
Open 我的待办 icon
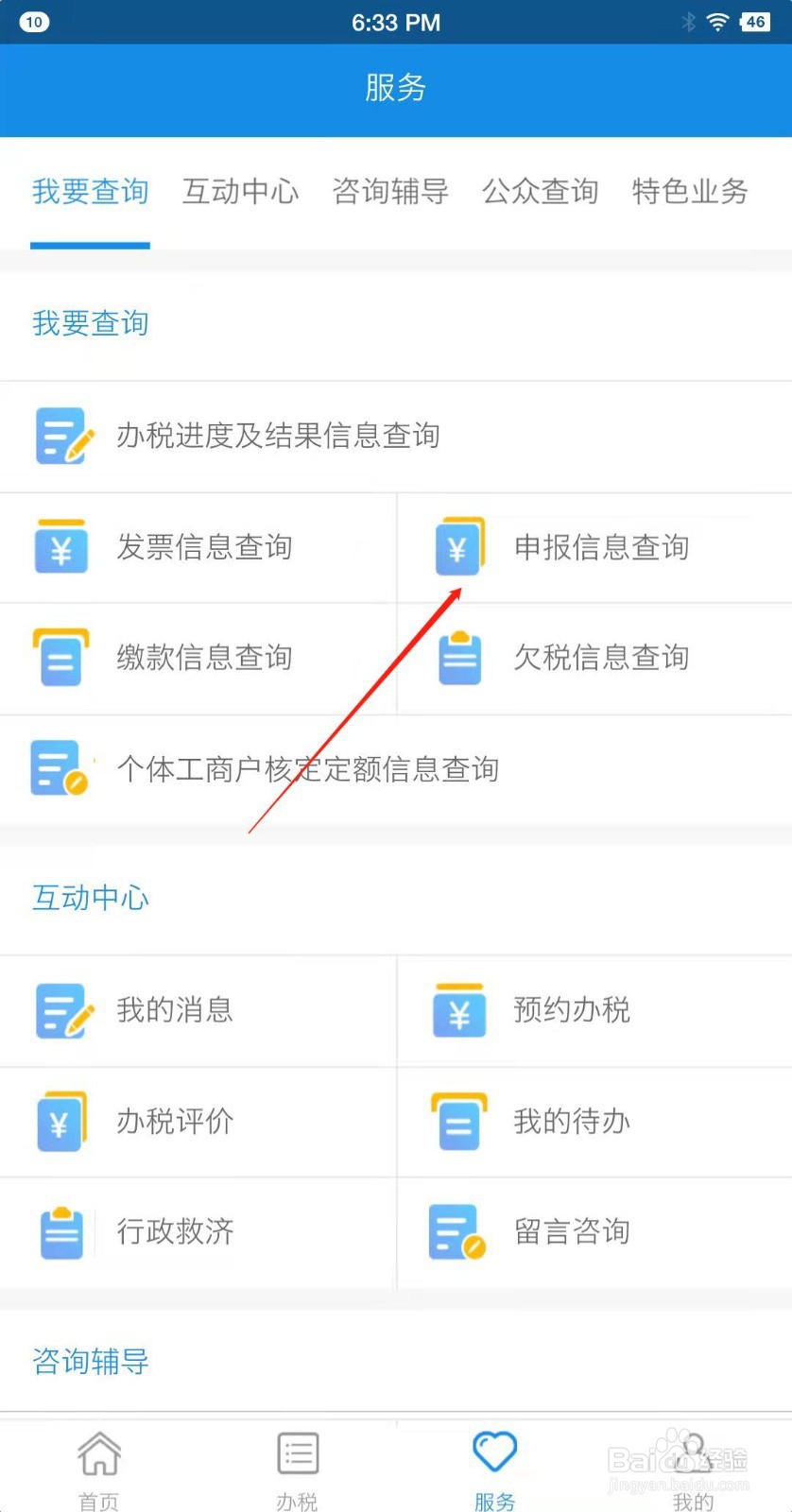point(459,1122)
